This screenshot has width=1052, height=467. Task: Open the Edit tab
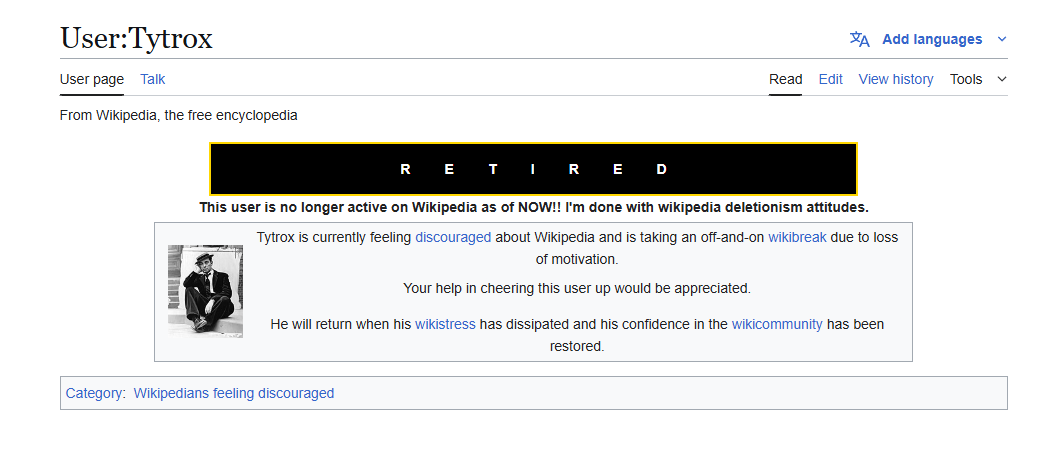click(831, 79)
